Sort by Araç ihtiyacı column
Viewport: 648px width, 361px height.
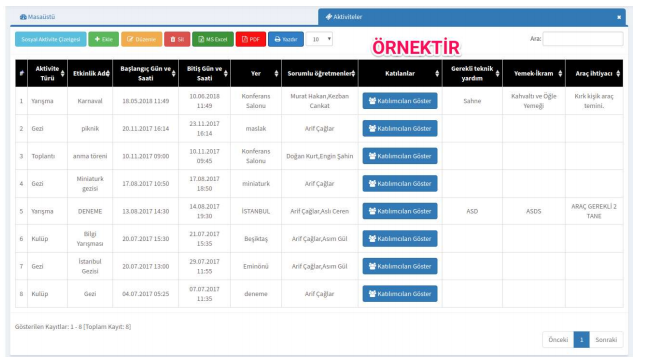point(594,73)
